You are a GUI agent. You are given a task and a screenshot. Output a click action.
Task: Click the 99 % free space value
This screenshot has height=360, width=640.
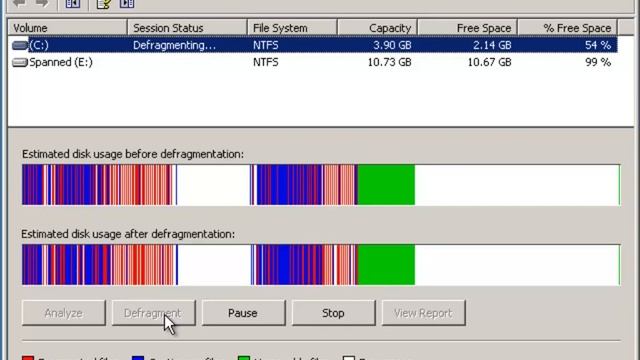click(x=598, y=62)
